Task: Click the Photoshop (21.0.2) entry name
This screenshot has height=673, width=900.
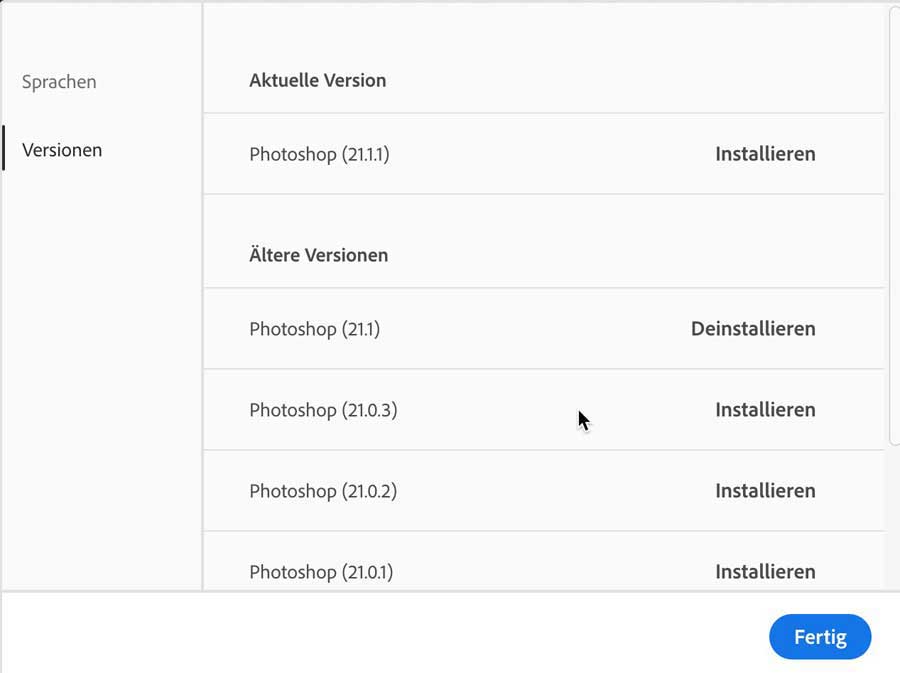Action: point(323,491)
